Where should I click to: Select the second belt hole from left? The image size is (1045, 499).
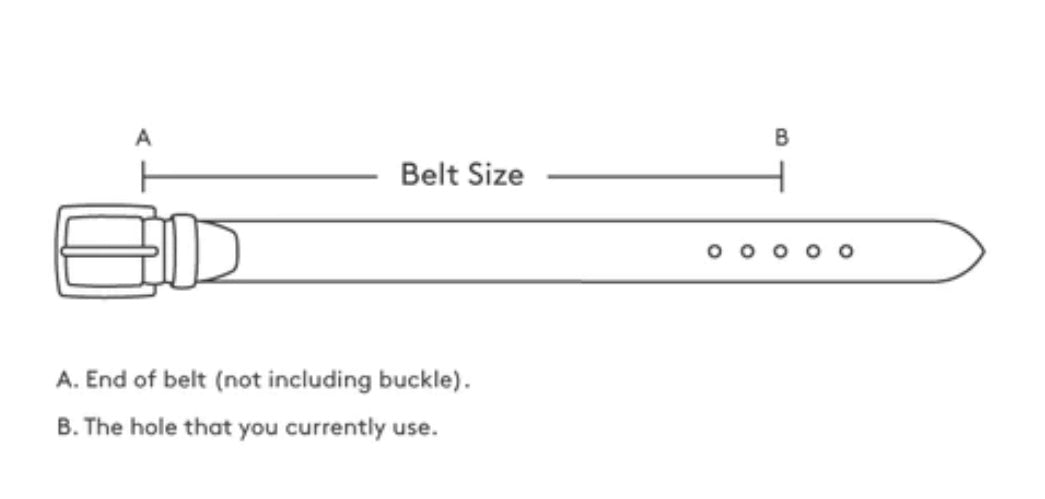point(747,251)
